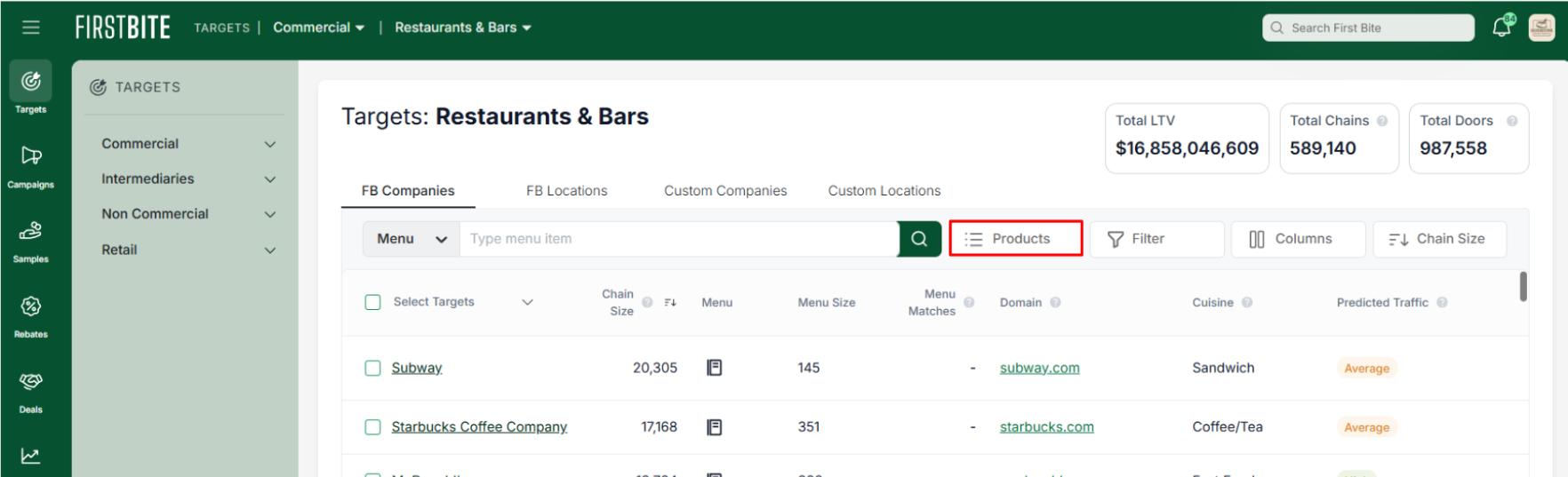
Task: Click the Chain Size sort button
Action: click(1439, 239)
